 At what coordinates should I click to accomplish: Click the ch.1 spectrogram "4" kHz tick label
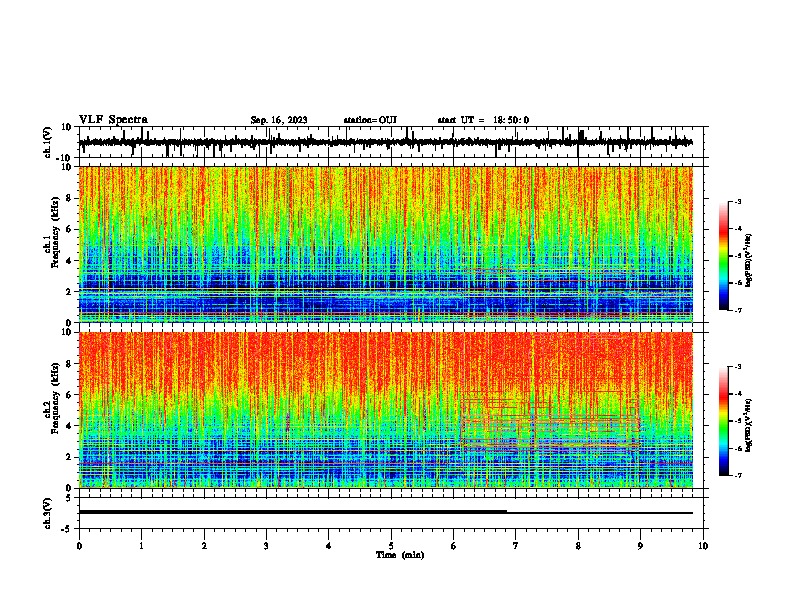click(x=69, y=261)
